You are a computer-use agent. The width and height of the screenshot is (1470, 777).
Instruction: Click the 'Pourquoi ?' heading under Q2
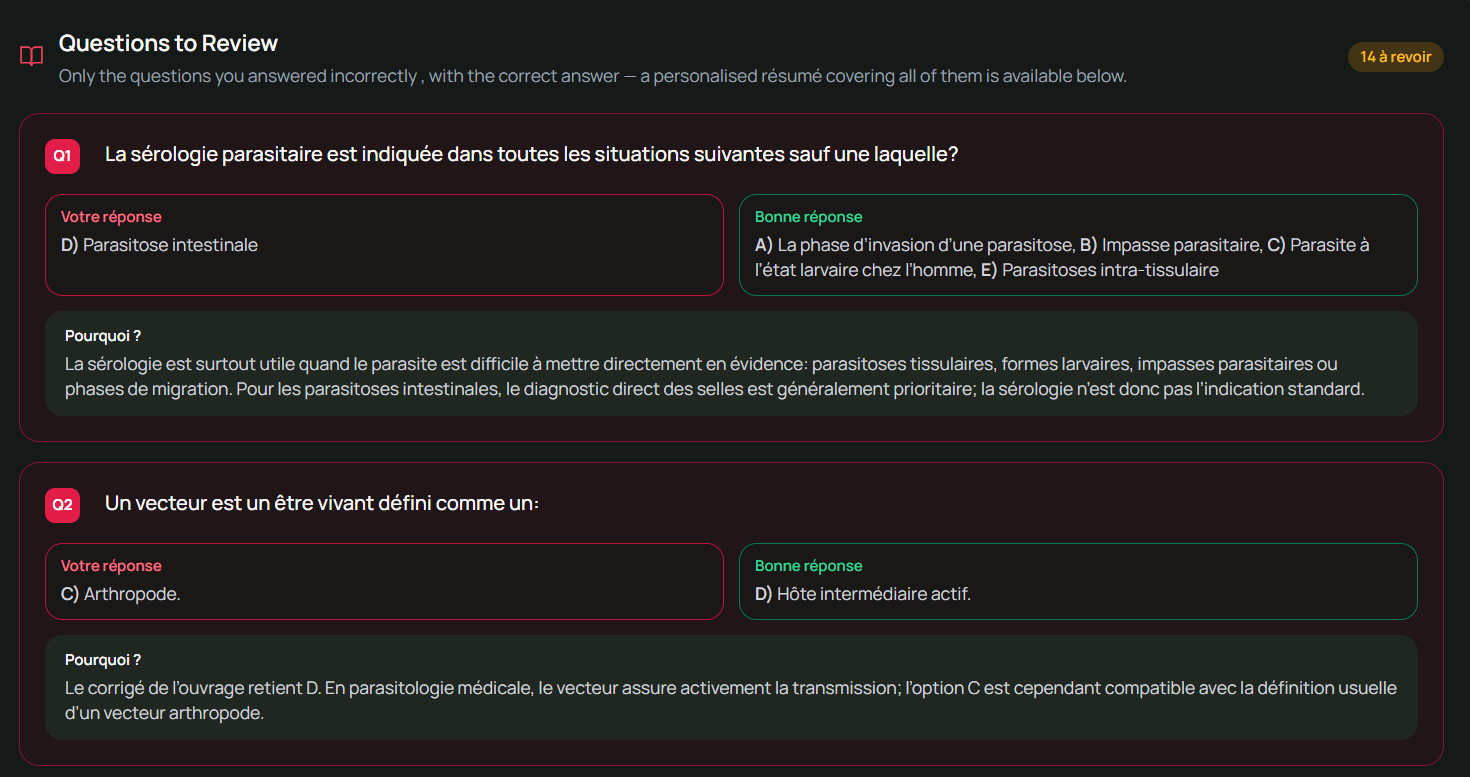(103, 660)
